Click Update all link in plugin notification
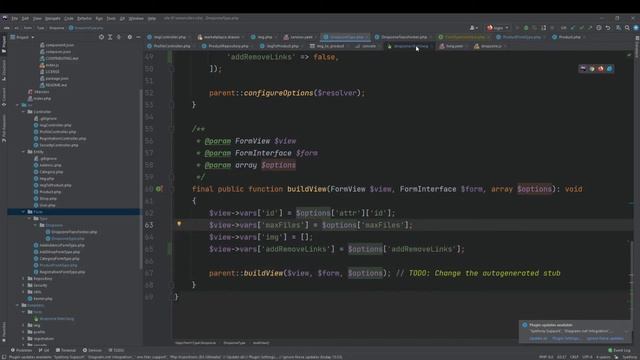The image size is (640, 360). coord(538,338)
